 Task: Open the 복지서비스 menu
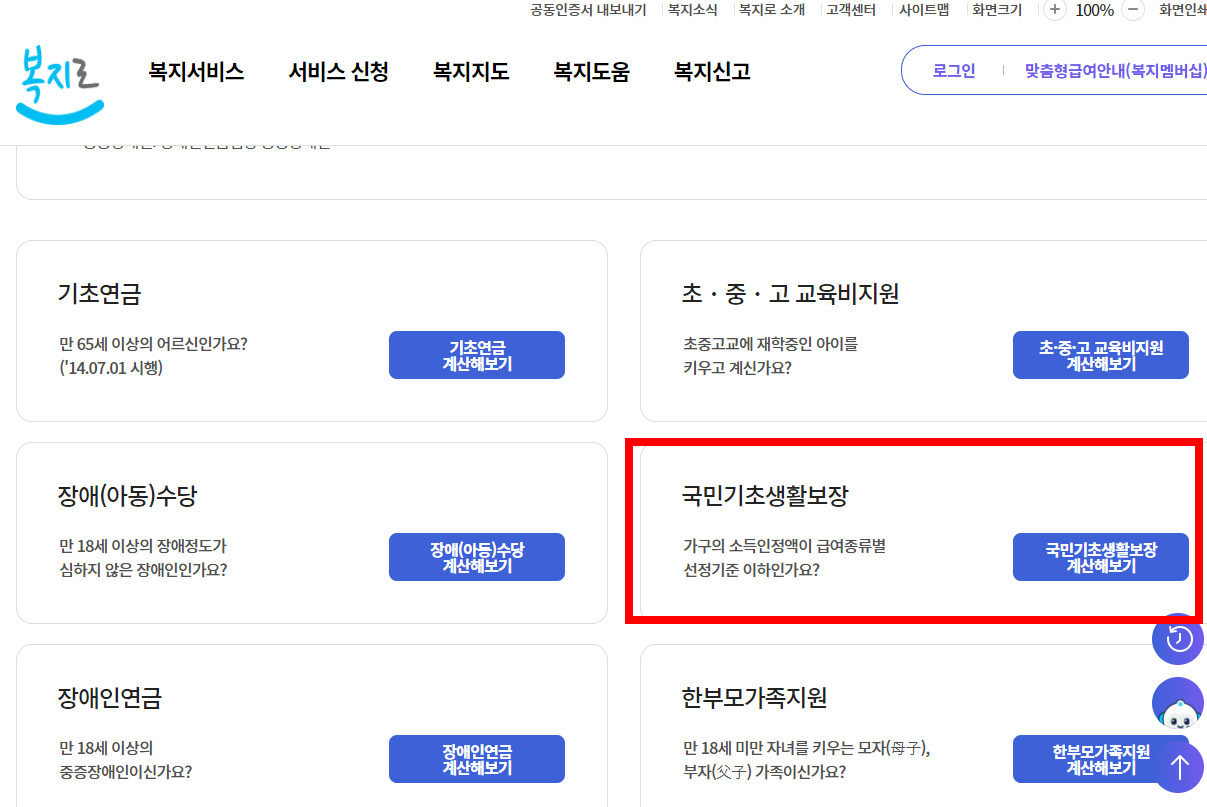click(x=196, y=71)
